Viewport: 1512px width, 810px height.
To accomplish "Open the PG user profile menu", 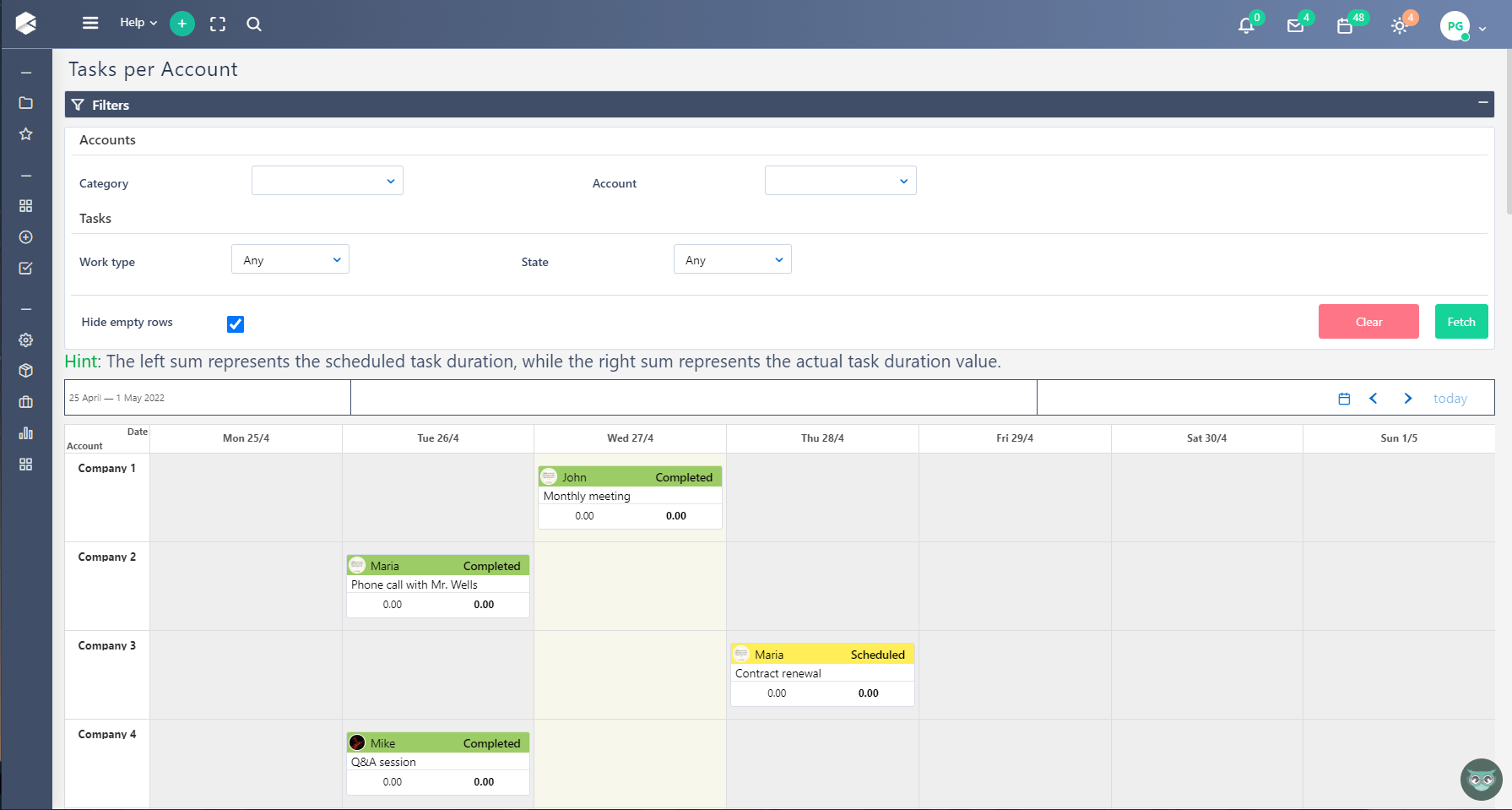I will pyautogui.click(x=1462, y=26).
